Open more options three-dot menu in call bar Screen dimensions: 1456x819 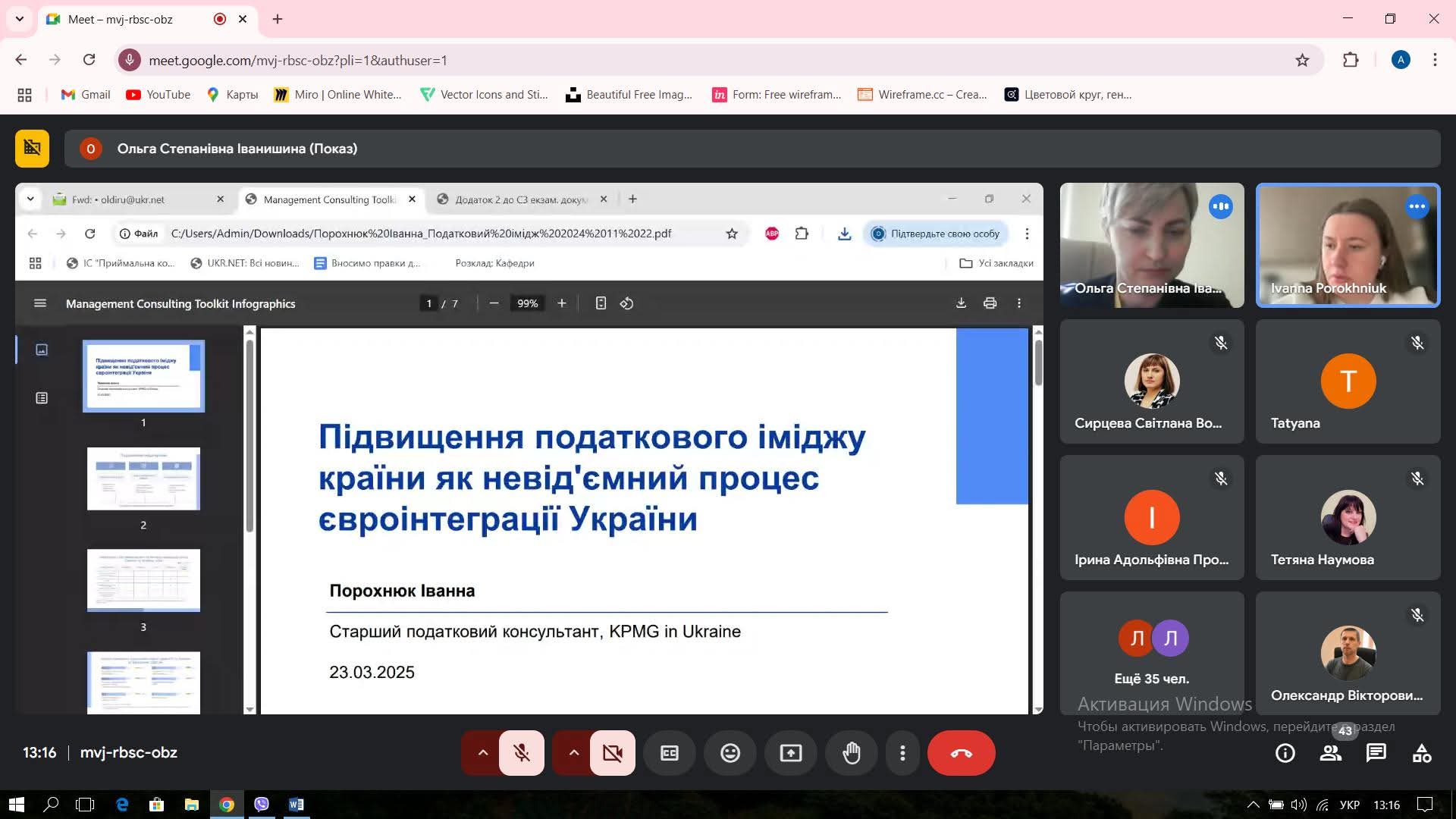pos(902,753)
